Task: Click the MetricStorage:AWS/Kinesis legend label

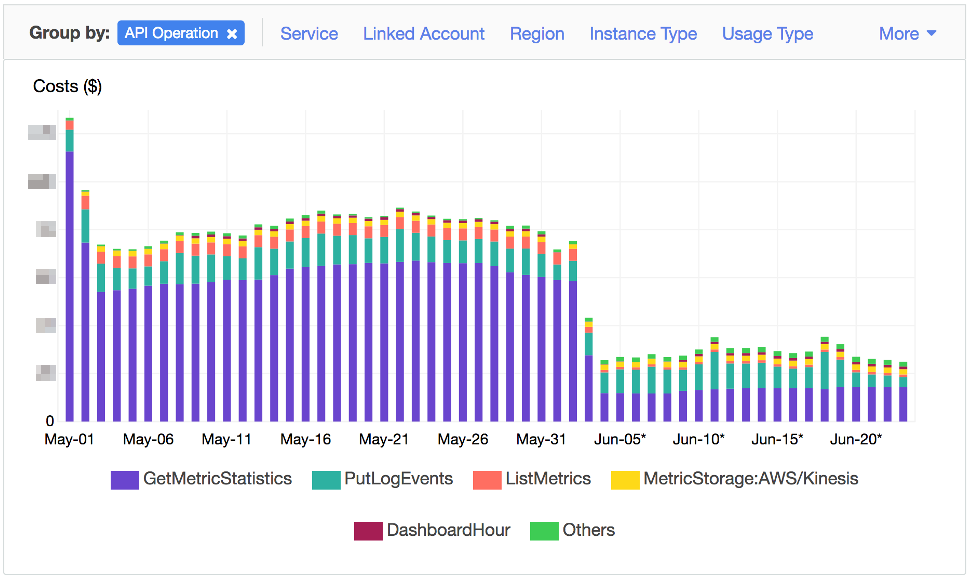Action: 751,479
